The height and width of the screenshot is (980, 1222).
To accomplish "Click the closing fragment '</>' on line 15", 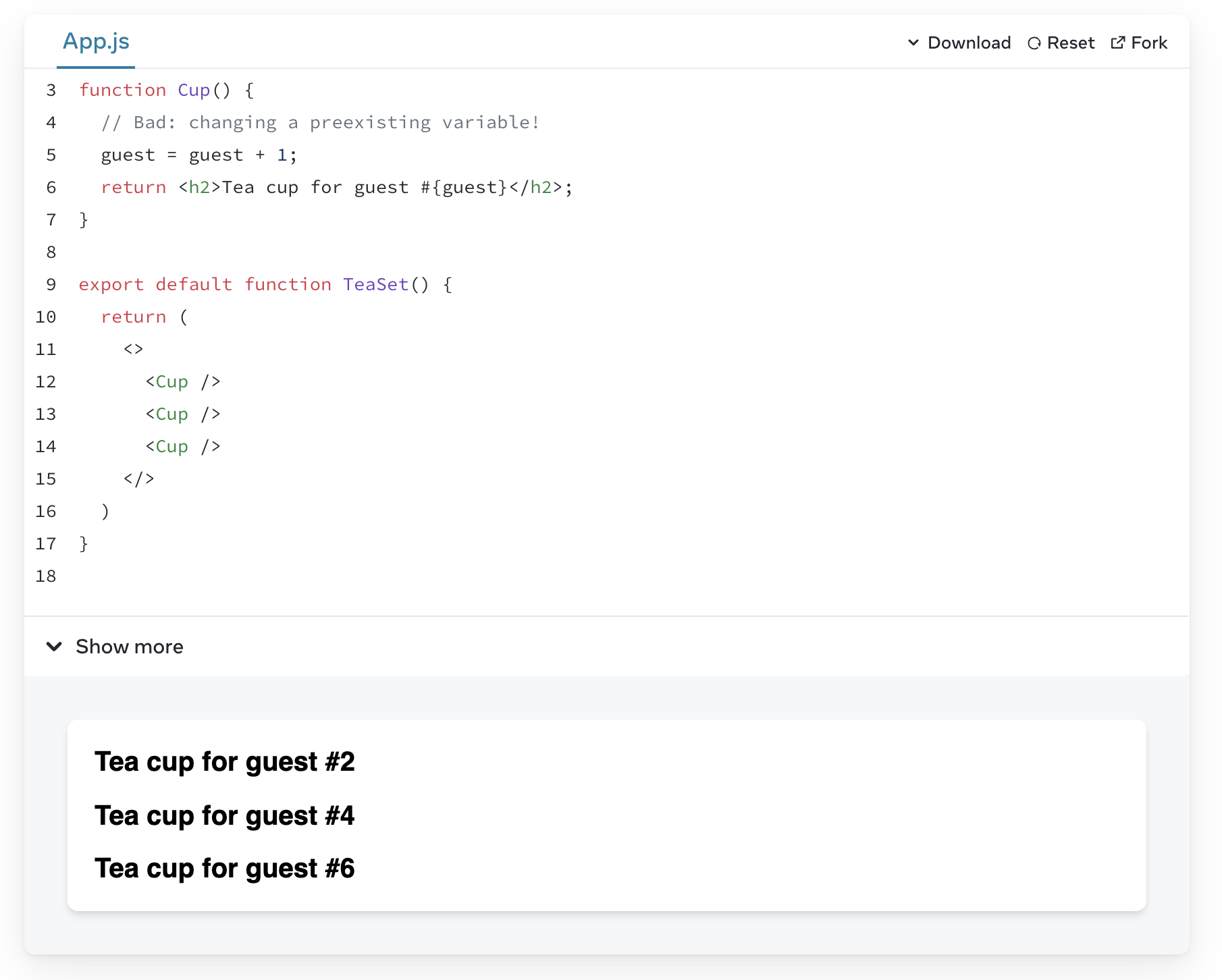I will tap(139, 479).
